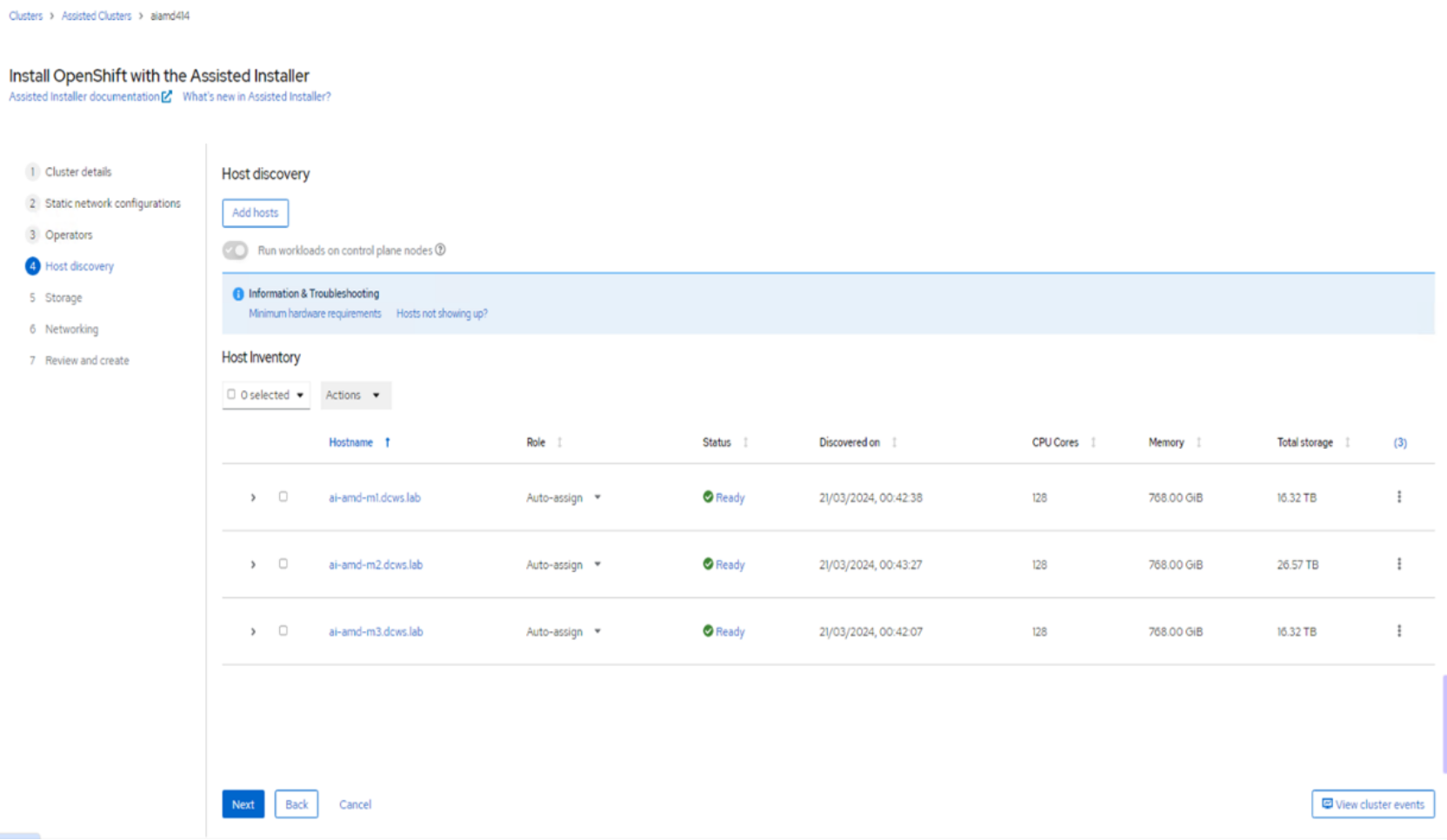This screenshot has height=840, width=1447.
Task: Check the box for ai-amd-m3.dcws.lab
Action: 283,630
